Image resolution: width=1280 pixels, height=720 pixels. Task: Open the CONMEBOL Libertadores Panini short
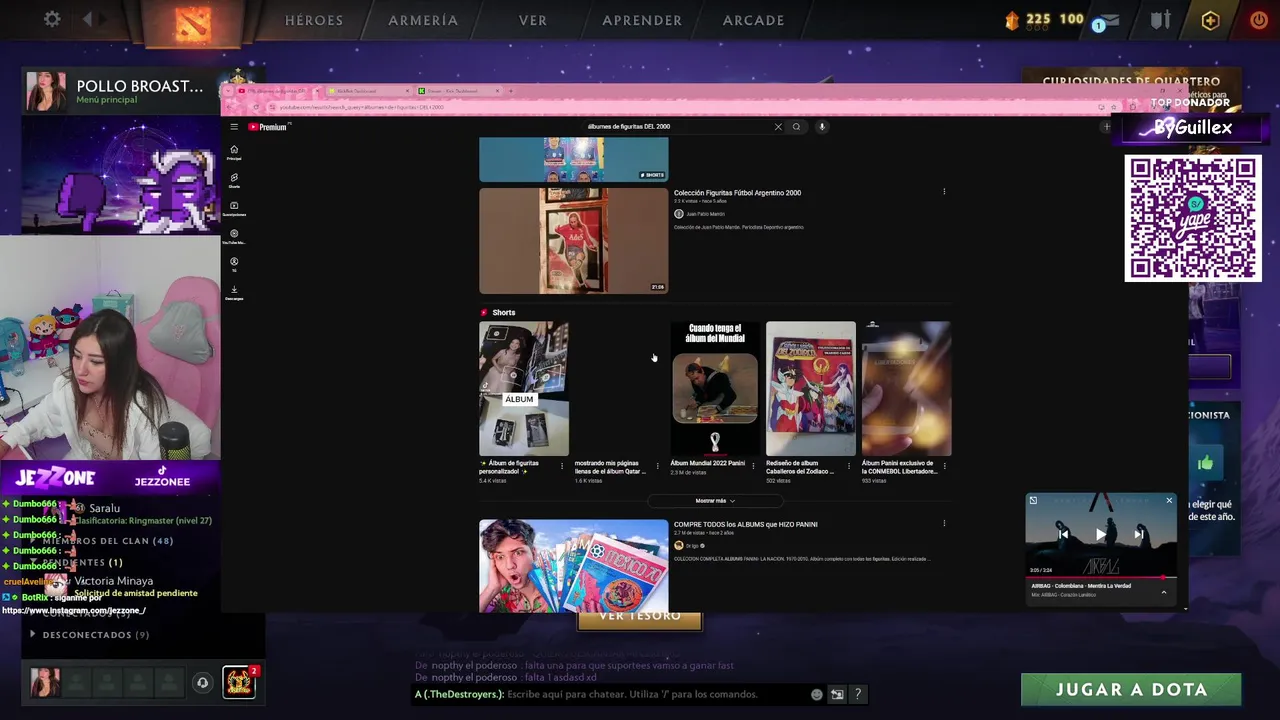pos(906,389)
